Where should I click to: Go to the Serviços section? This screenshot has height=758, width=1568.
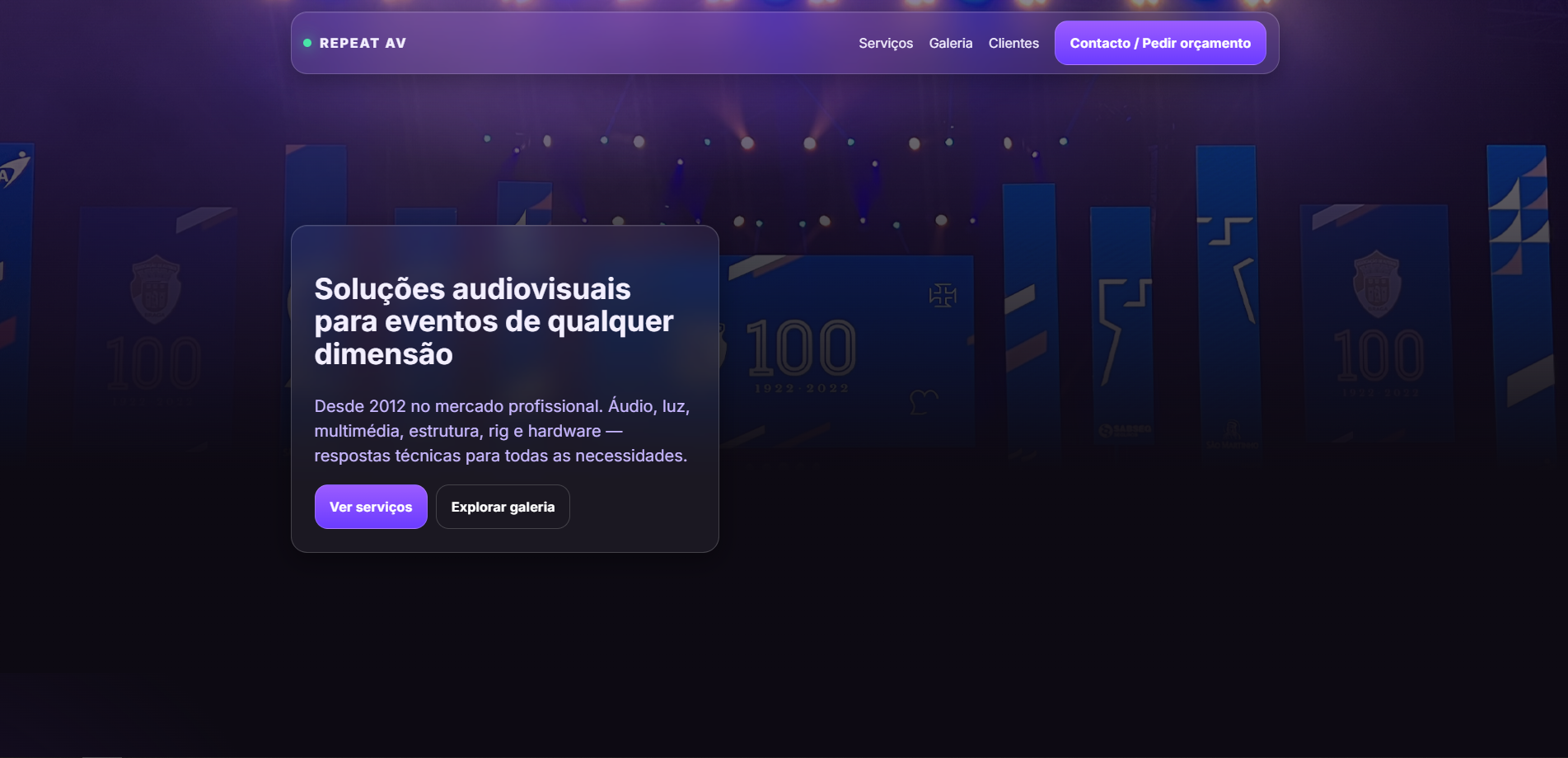[885, 43]
